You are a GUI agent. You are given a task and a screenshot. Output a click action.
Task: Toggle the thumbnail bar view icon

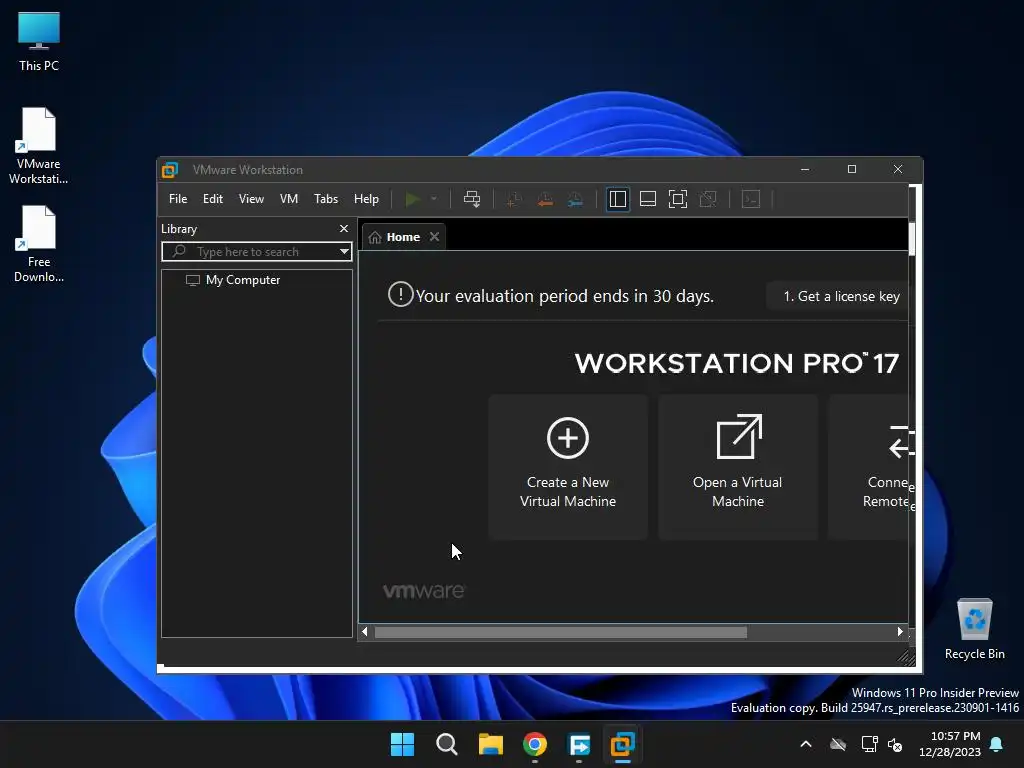(x=648, y=199)
